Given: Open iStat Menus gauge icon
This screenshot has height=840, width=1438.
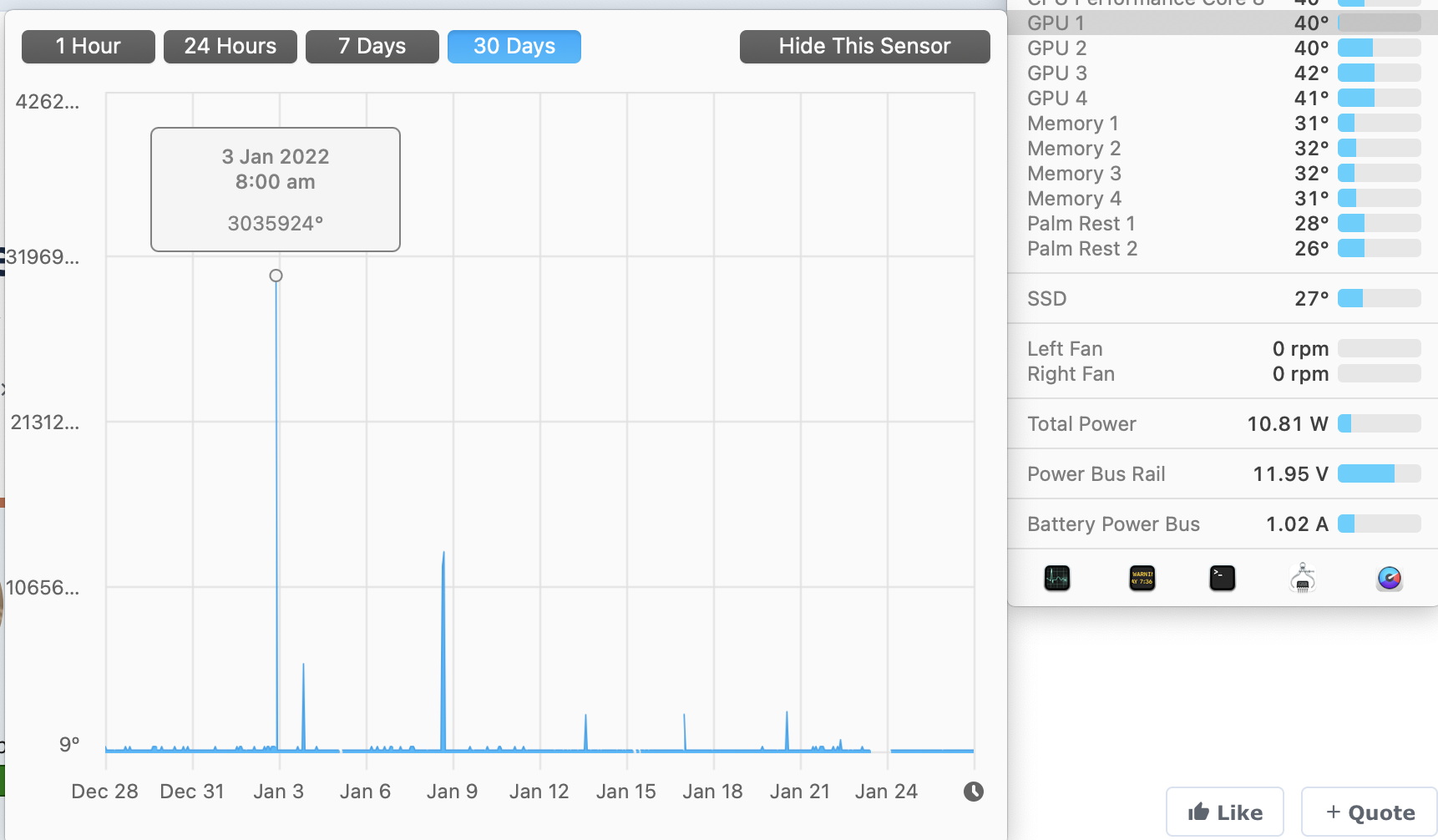Looking at the screenshot, I should tap(1390, 578).
